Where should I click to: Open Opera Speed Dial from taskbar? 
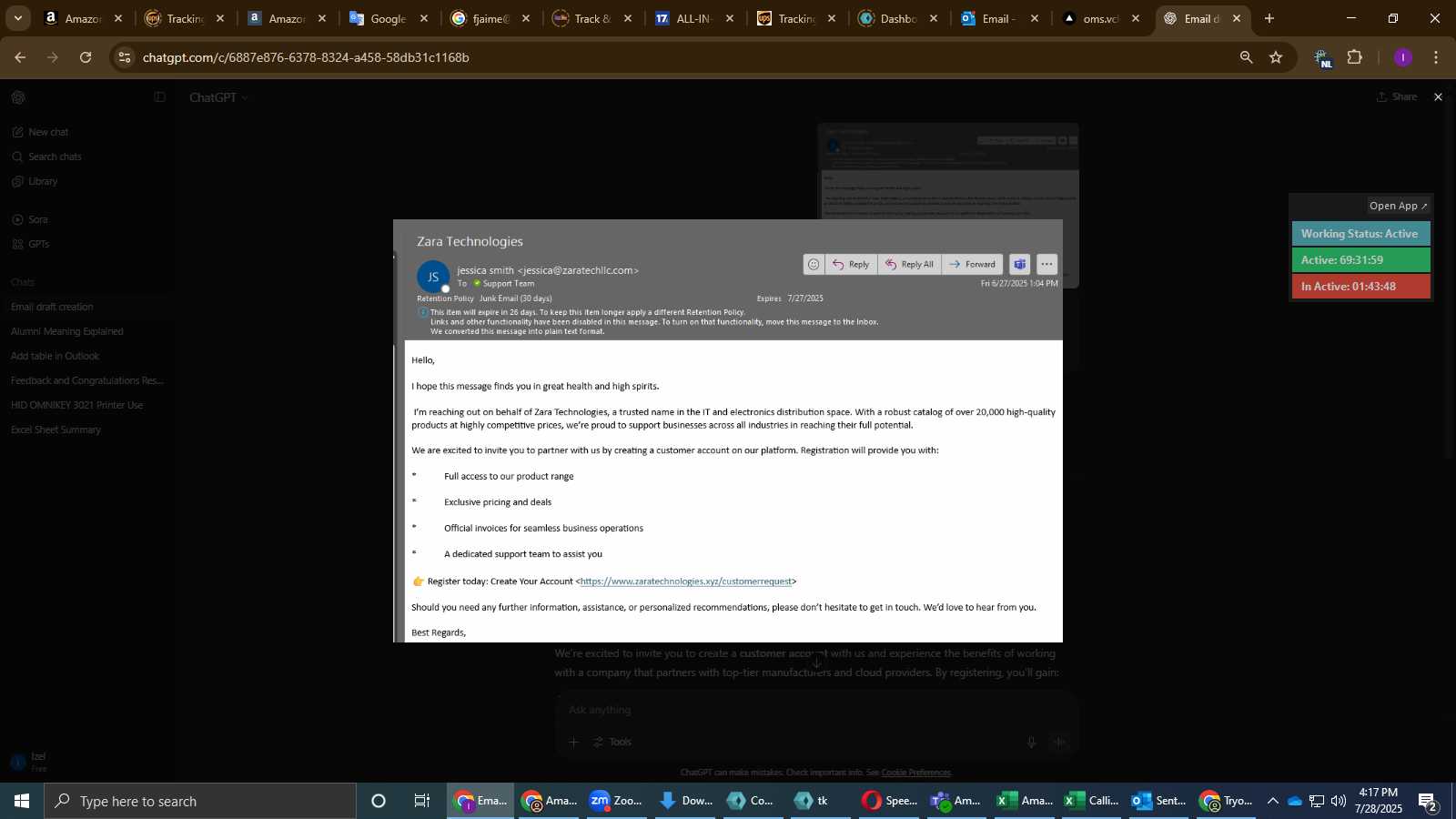coord(889,801)
